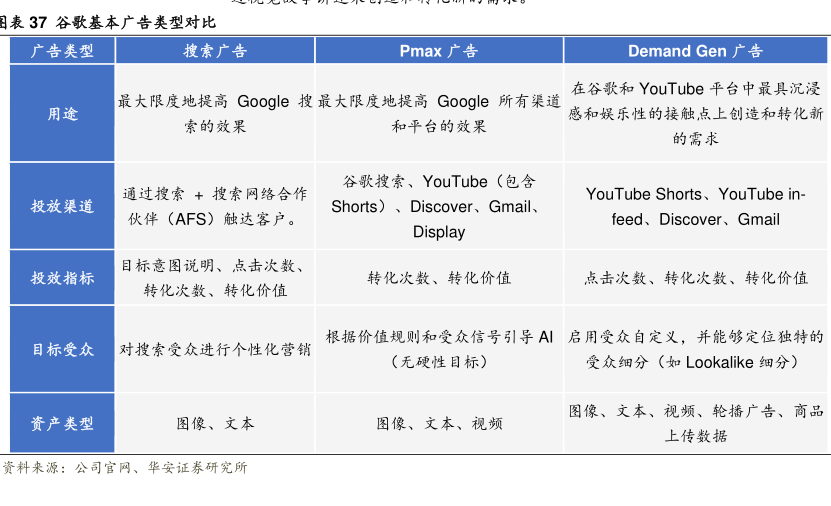
Task: Click source note '资料来源：公司官网、华安证券研究所'
Action: point(125,467)
